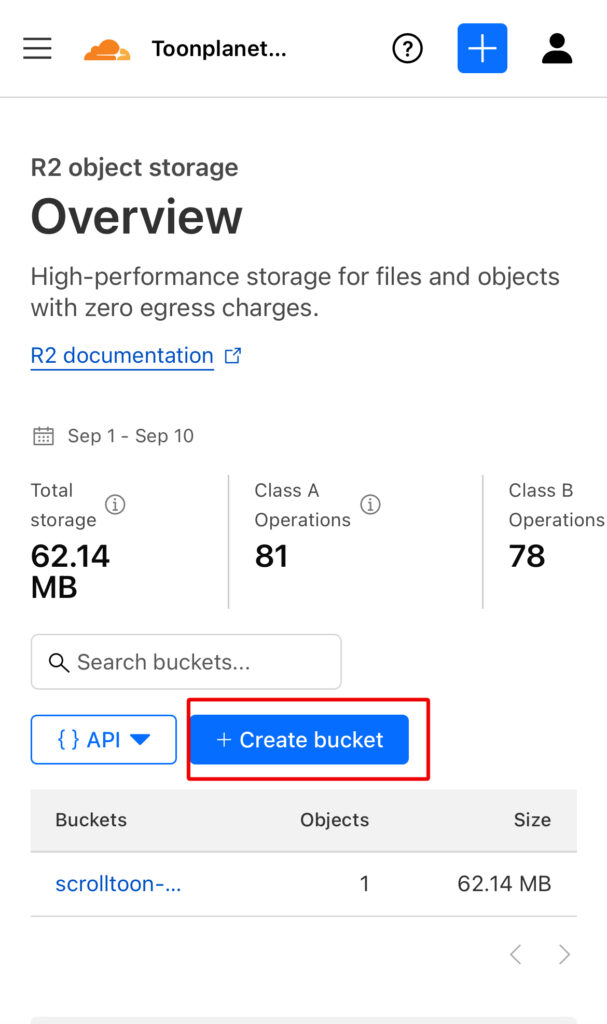Click the calendar icon beside date range
Image resolution: width=607 pixels, height=1024 pixels.
[x=43, y=436]
